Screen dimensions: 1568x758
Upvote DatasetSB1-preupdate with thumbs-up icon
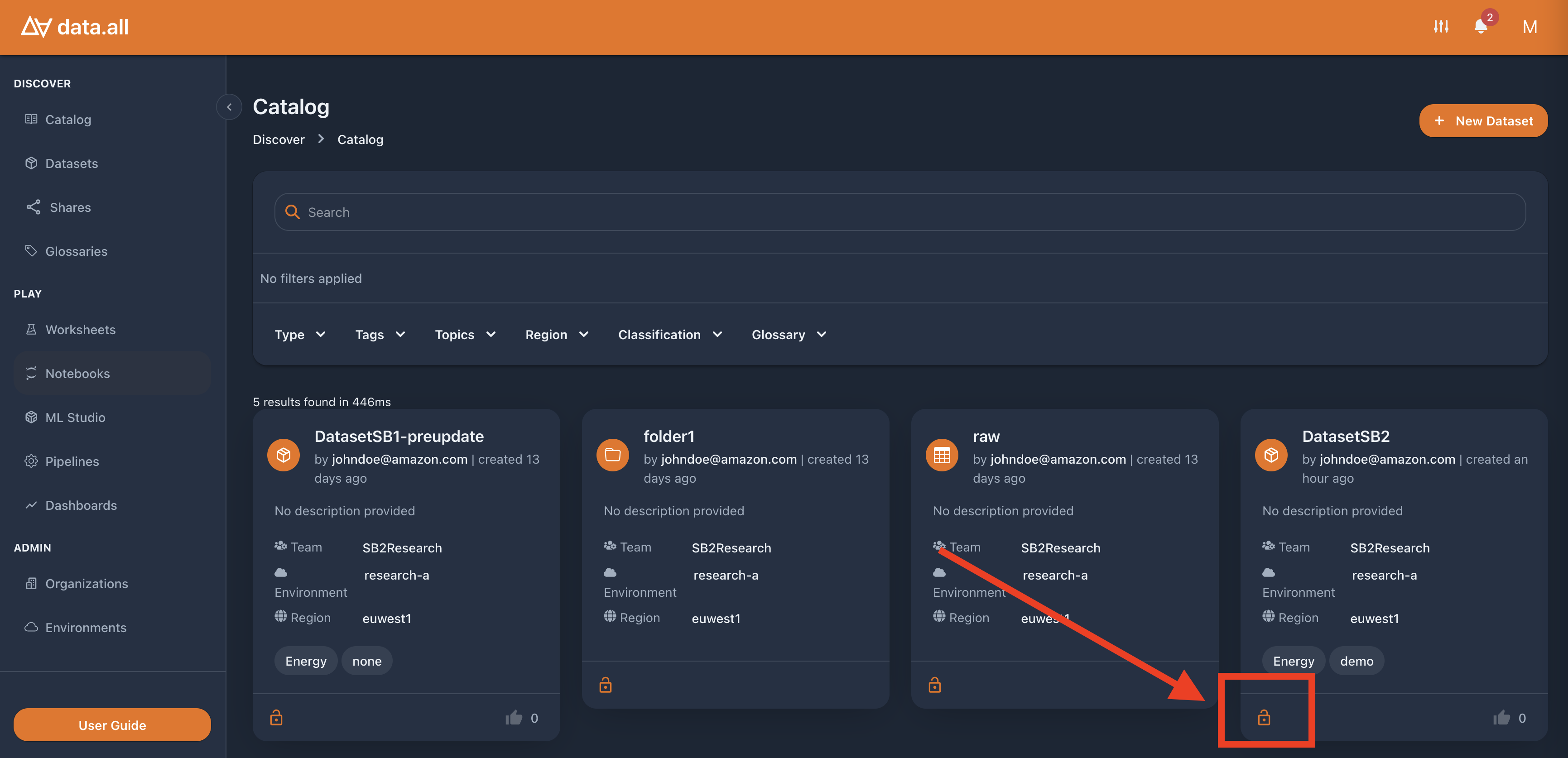(514, 718)
